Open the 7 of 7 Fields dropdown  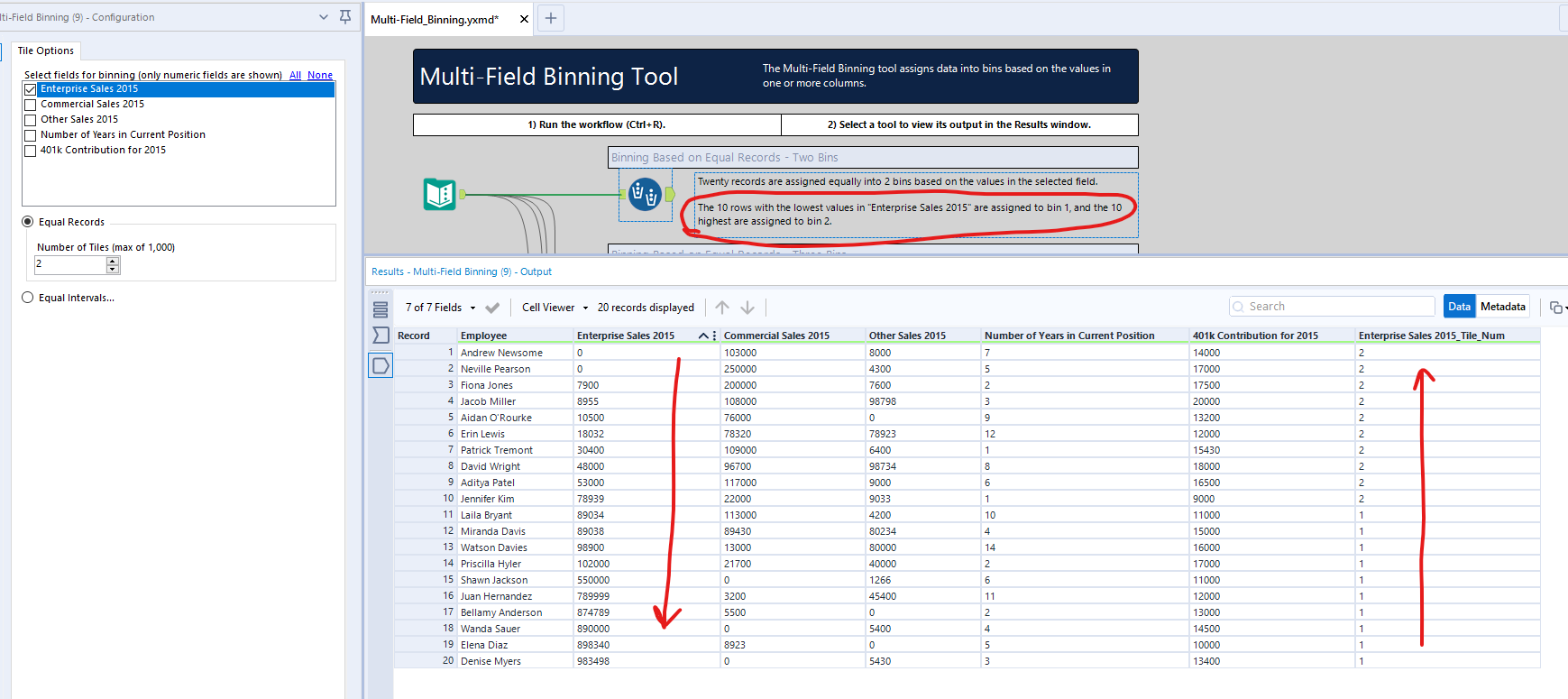[440, 308]
